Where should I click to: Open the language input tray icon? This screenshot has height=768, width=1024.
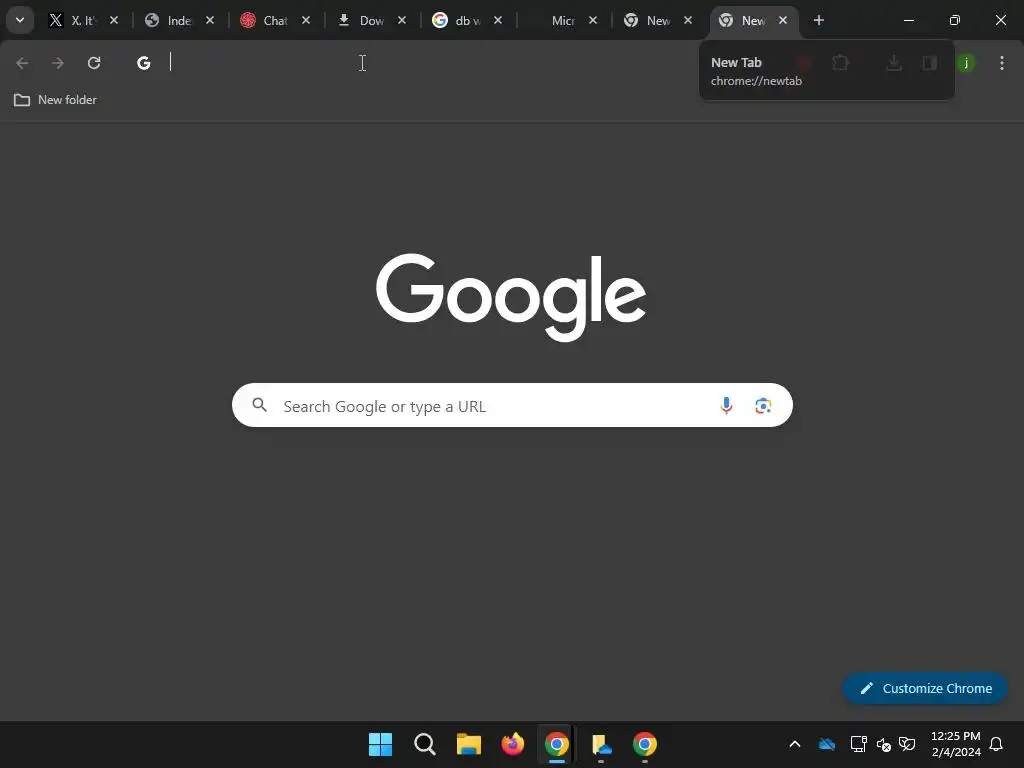click(907, 744)
